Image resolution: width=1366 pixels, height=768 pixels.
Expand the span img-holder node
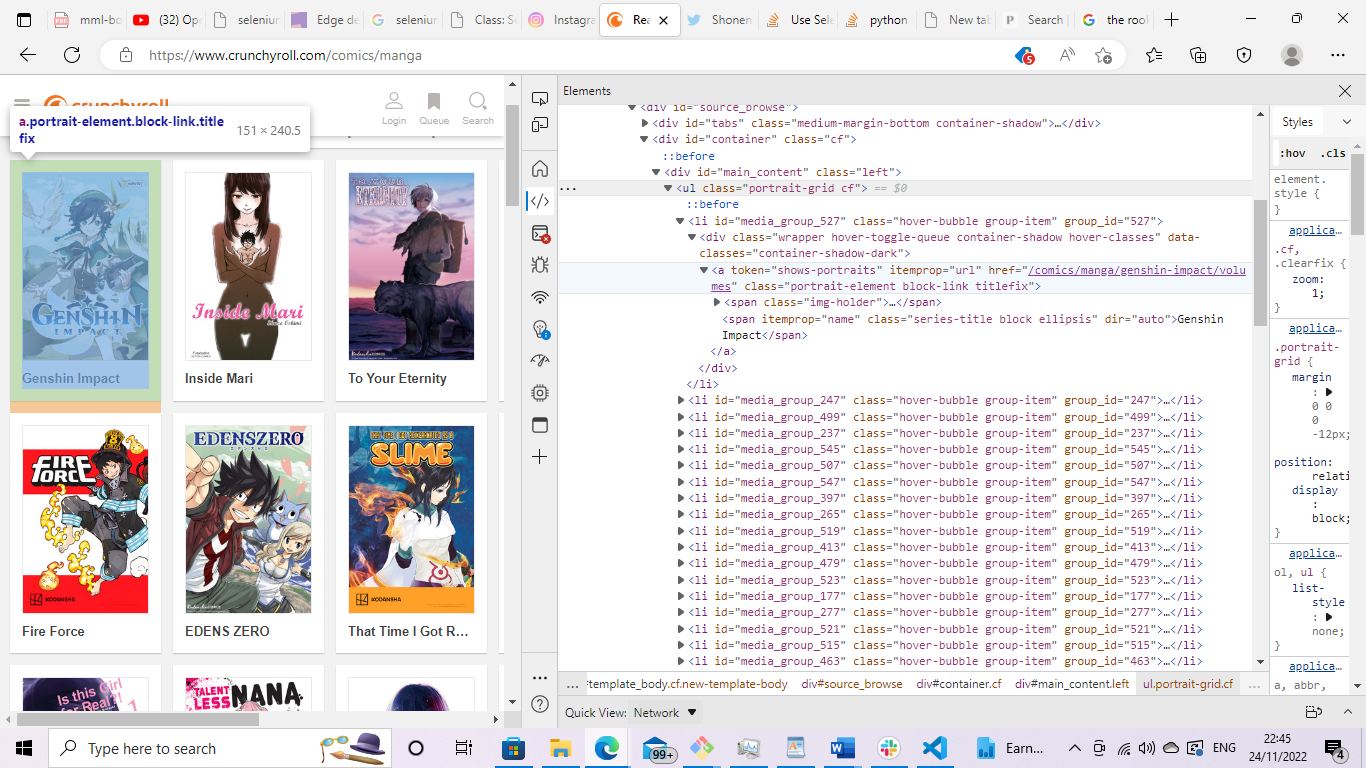716,302
